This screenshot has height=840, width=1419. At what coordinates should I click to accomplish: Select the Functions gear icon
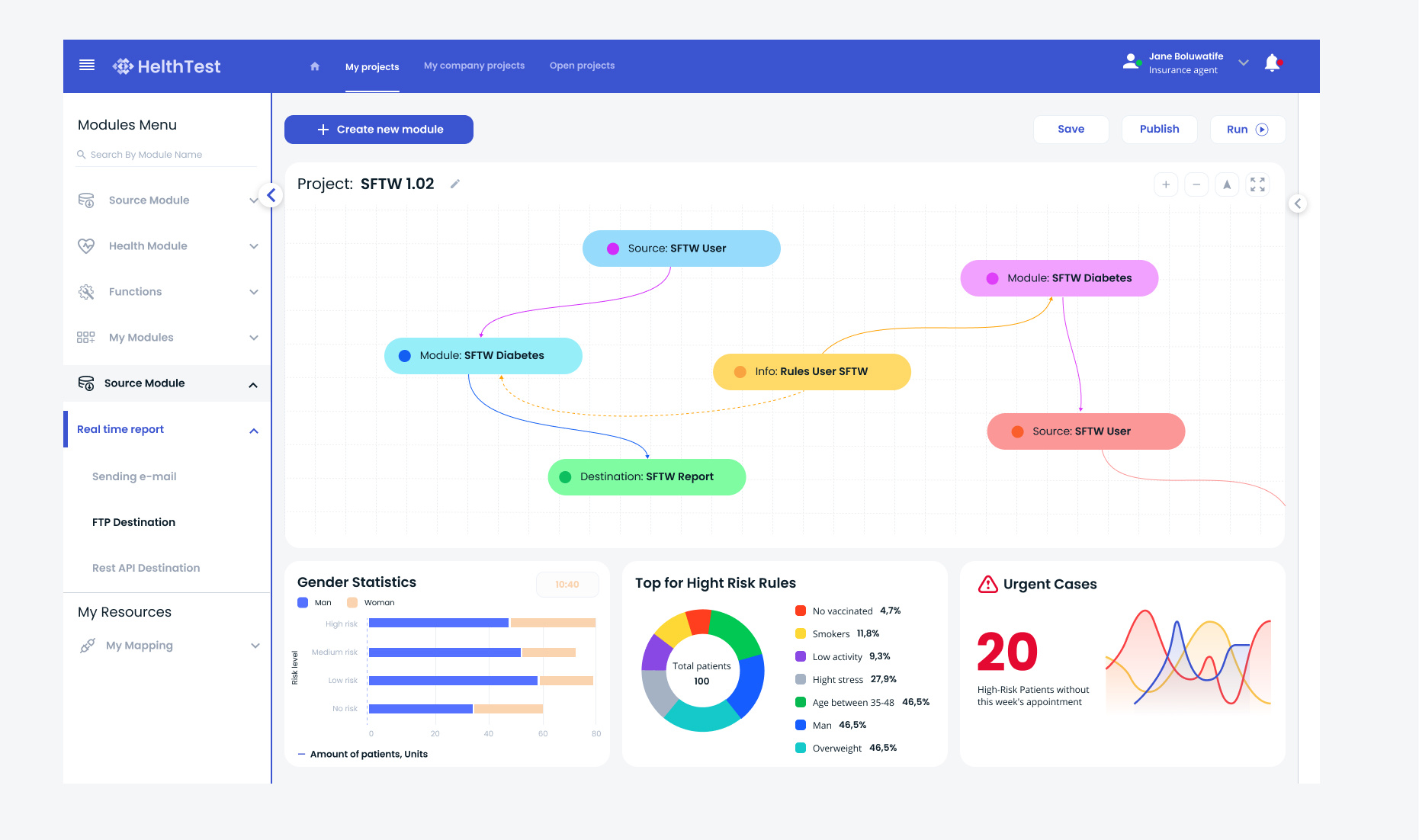click(86, 291)
